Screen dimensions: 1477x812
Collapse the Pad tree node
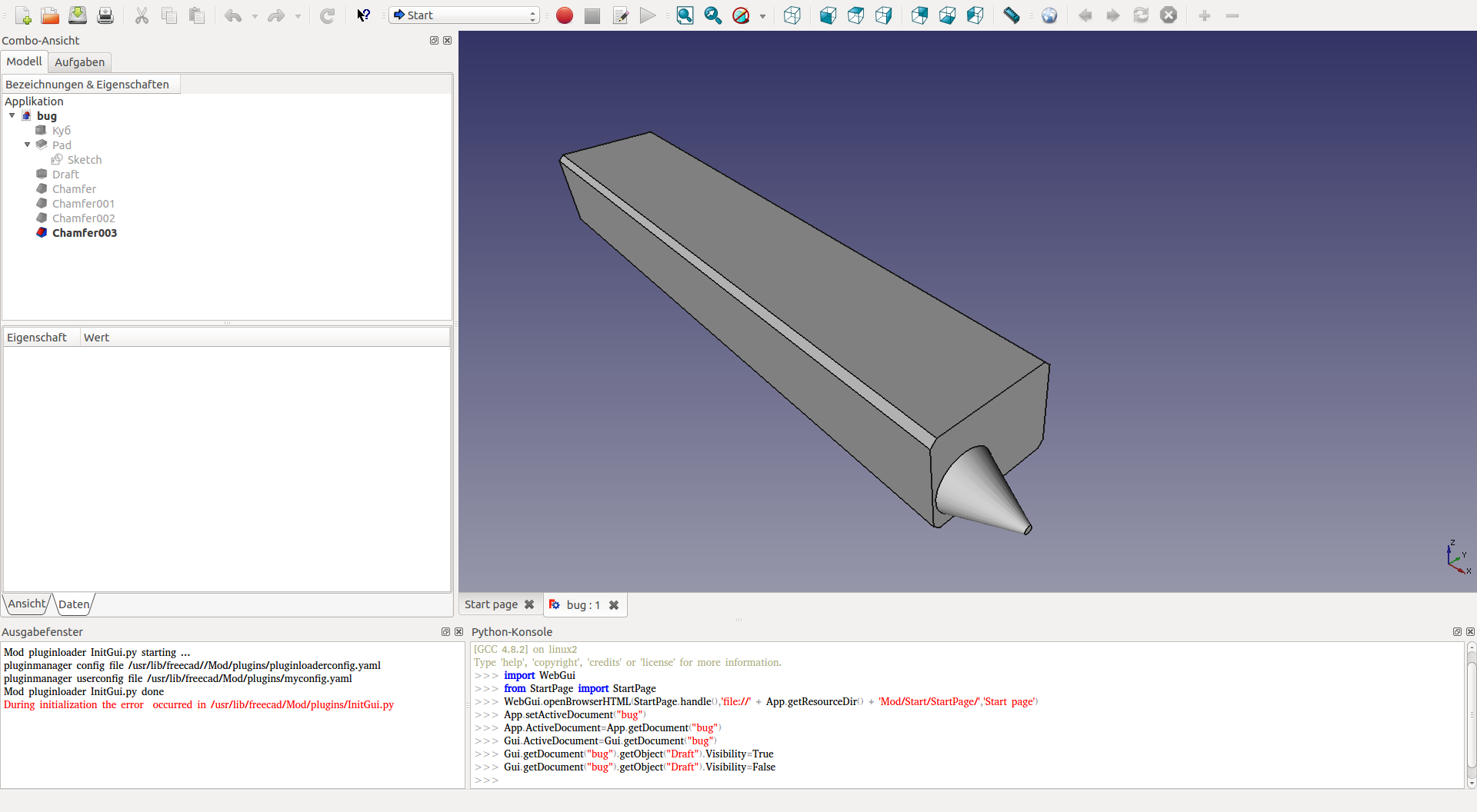pyautogui.click(x=28, y=145)
